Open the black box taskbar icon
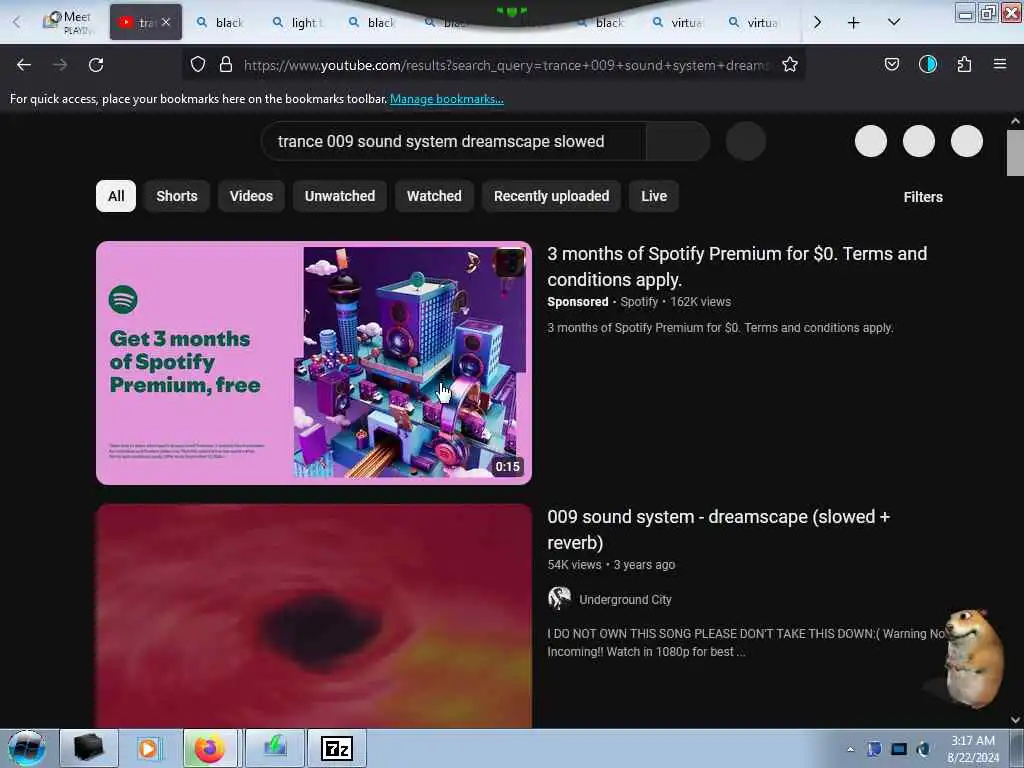 click(x=89, y=748)
